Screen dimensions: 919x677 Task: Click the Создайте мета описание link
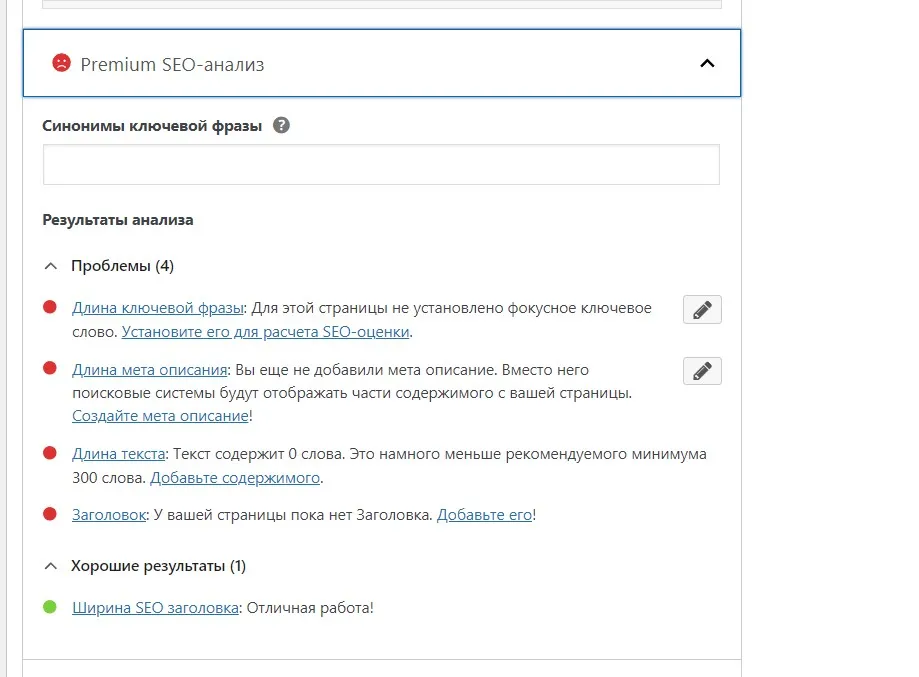tap(160, 416)
